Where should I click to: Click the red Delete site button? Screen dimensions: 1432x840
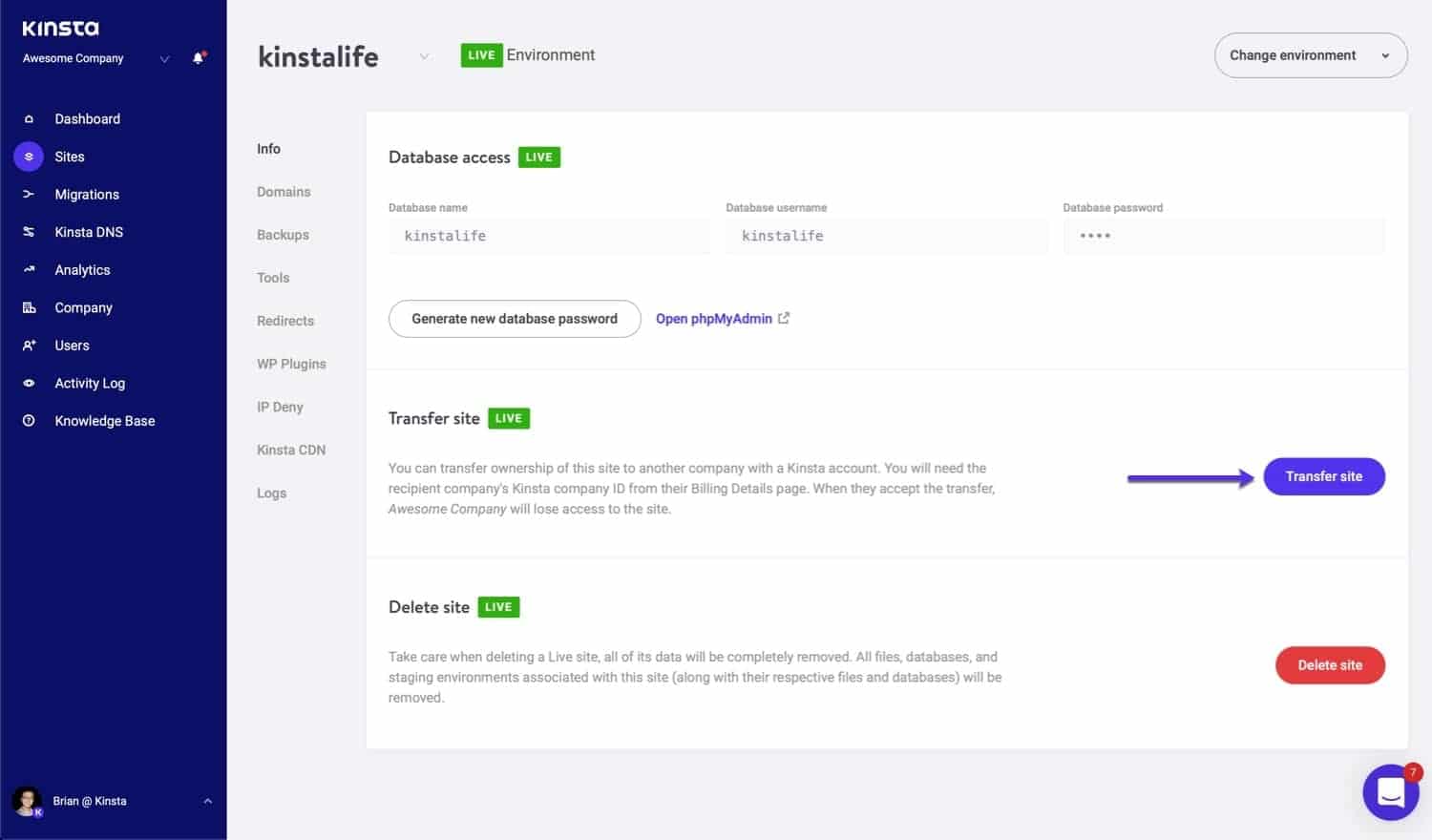click(1330, 665)
